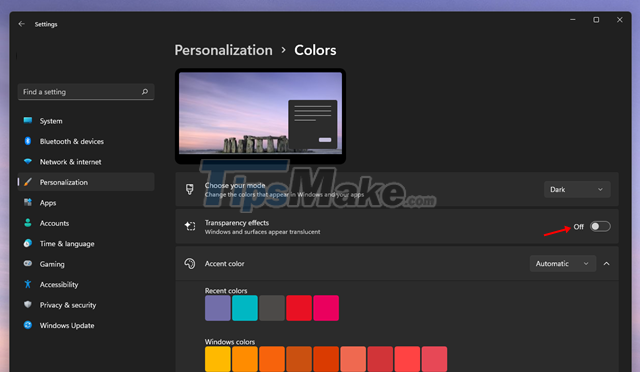Click the Bluetooth icon in sidebar
Screen dimensions: 640x372
28,141
